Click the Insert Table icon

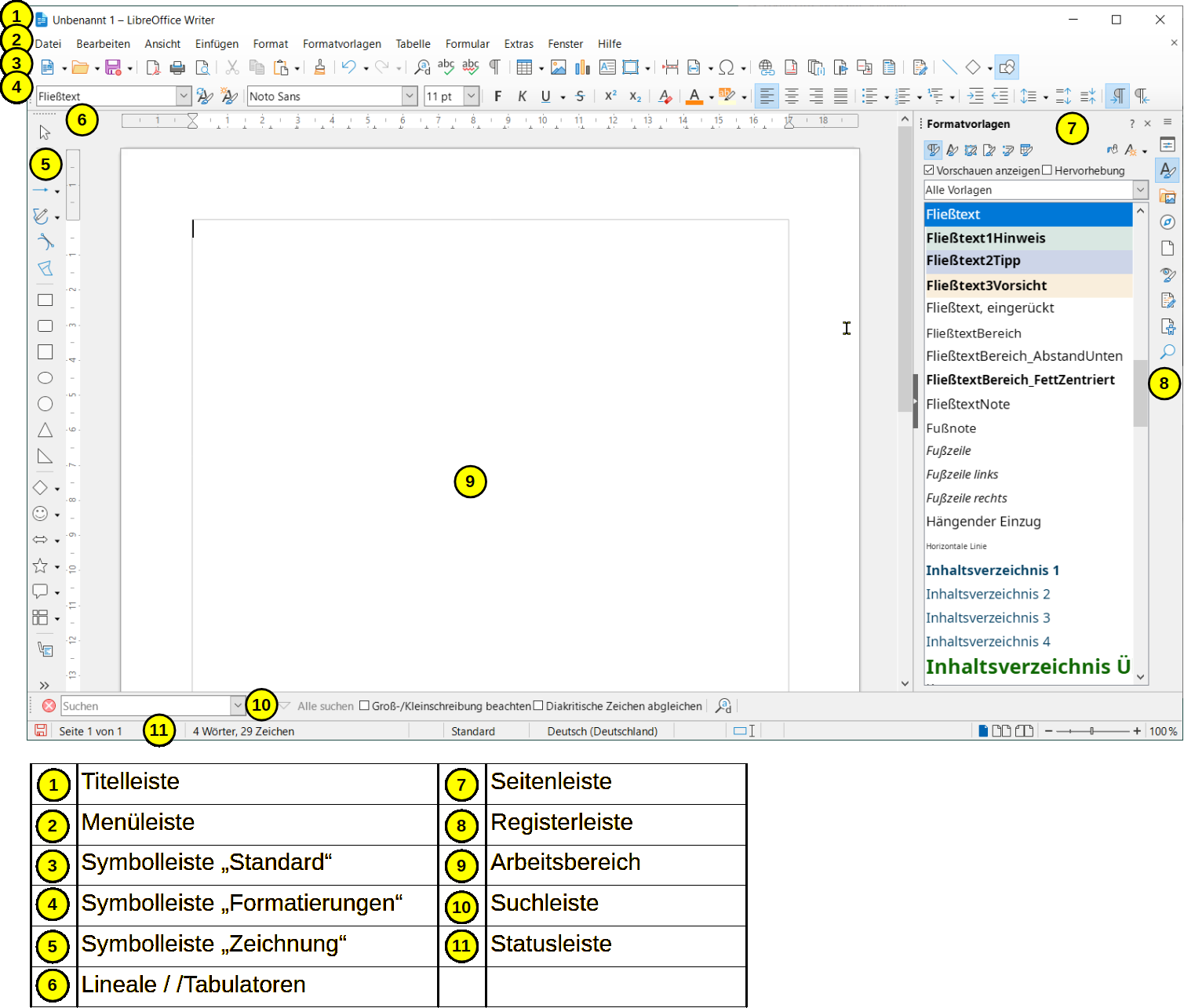point(524,68)
